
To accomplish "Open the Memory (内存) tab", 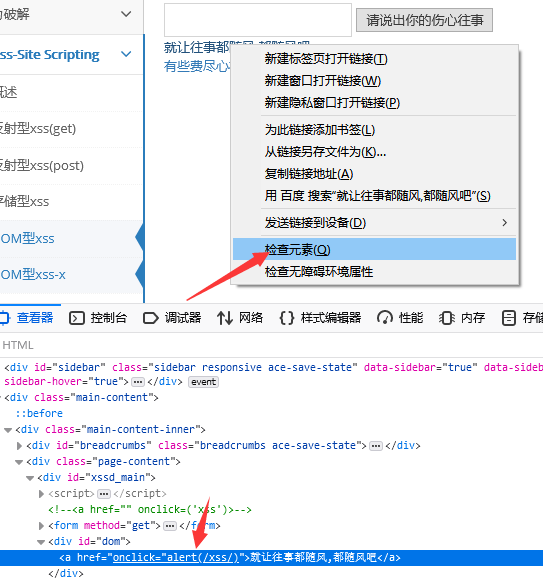I will click(462, 318).
